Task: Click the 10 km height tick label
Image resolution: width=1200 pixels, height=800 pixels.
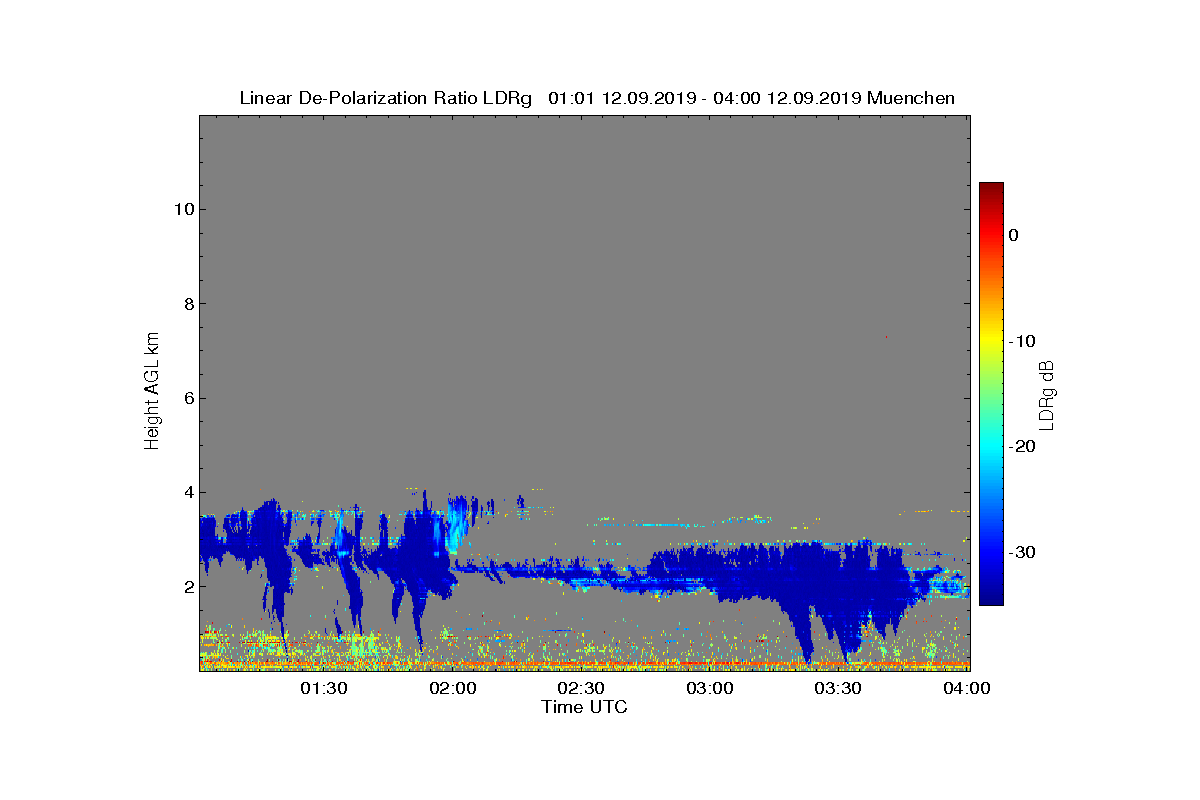Action: [x=181, y=209]
